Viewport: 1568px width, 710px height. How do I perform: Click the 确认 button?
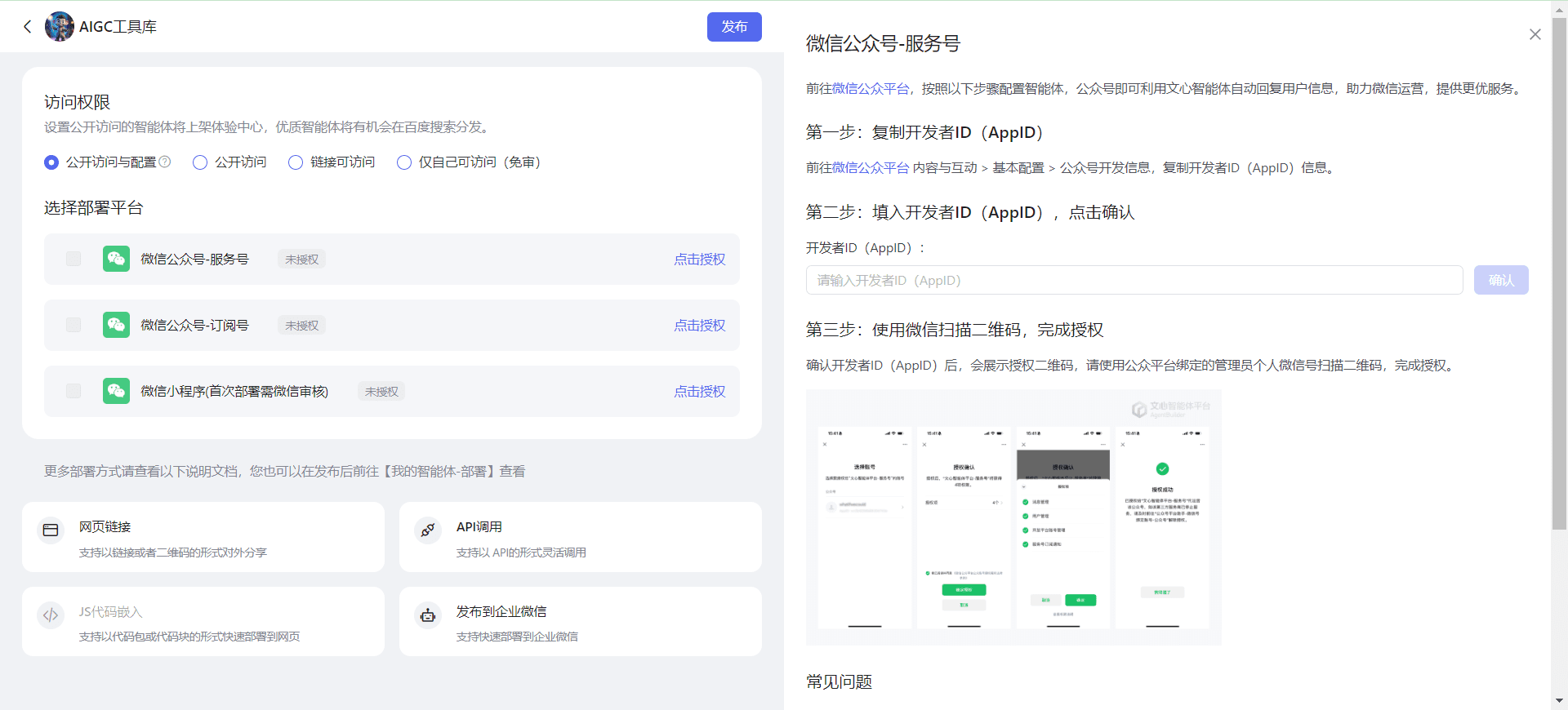(x=1501, y=280)
